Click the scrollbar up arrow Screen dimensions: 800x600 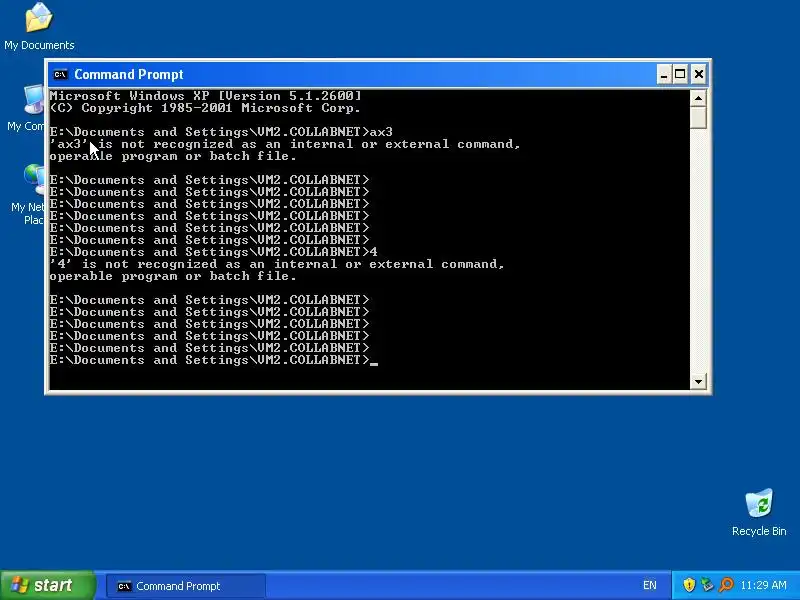pyautogui.click(x=698, y=97)
